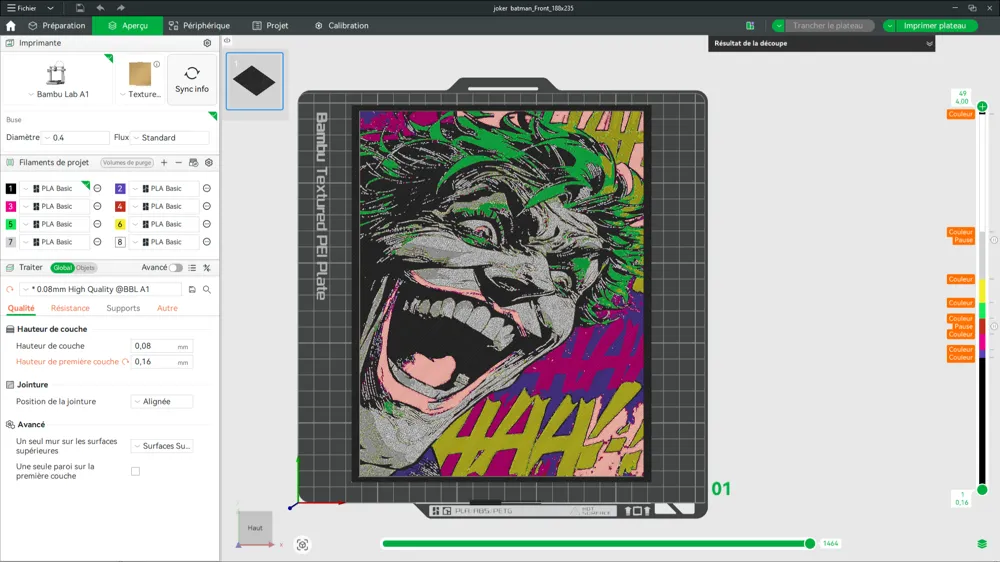Search process settings magnifier icon
Image resolution: width=1000 pixels, height=562 pixels.
point(207,290)
